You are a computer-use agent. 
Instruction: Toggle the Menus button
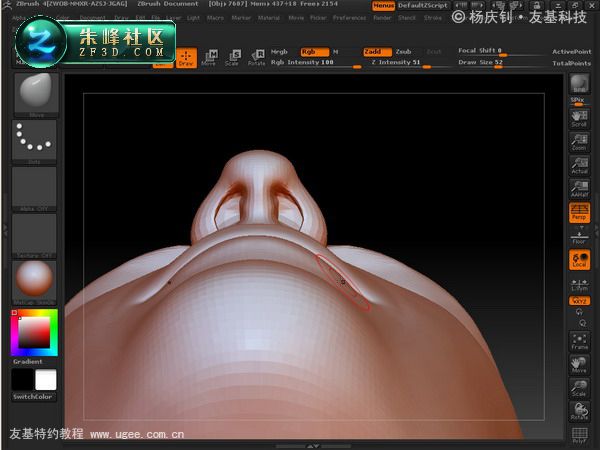coord(383,6)
